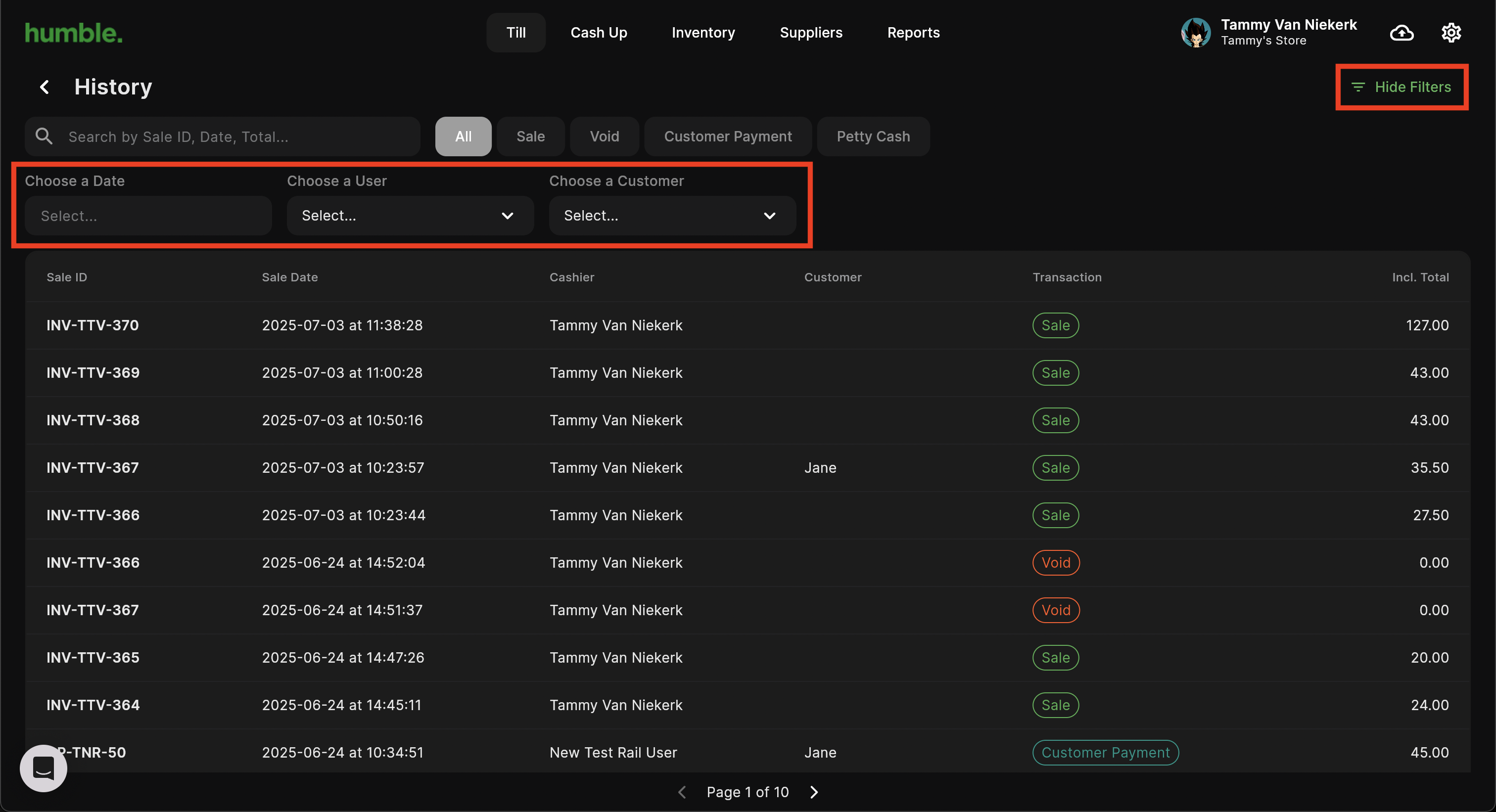Image resolution: width=1496 pixels, height=812 pixels.
Task: Filter history by Customer Payment
Action: pyautogui.click(x=728, y=136)
